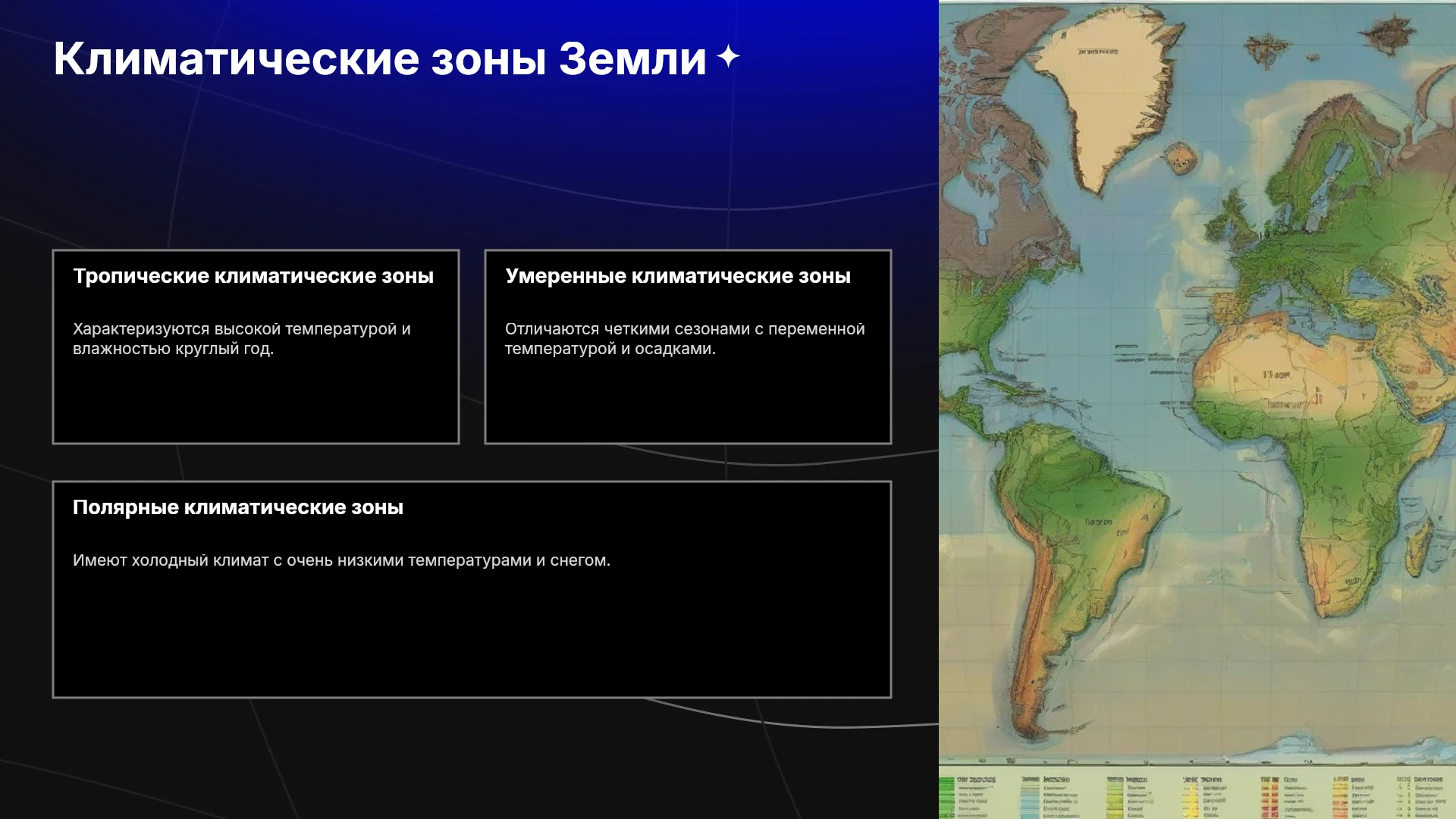Select the text about высокой температурой и влажностью
Image resolution: width=1456 pixels, height=819 pixels.
242,339
